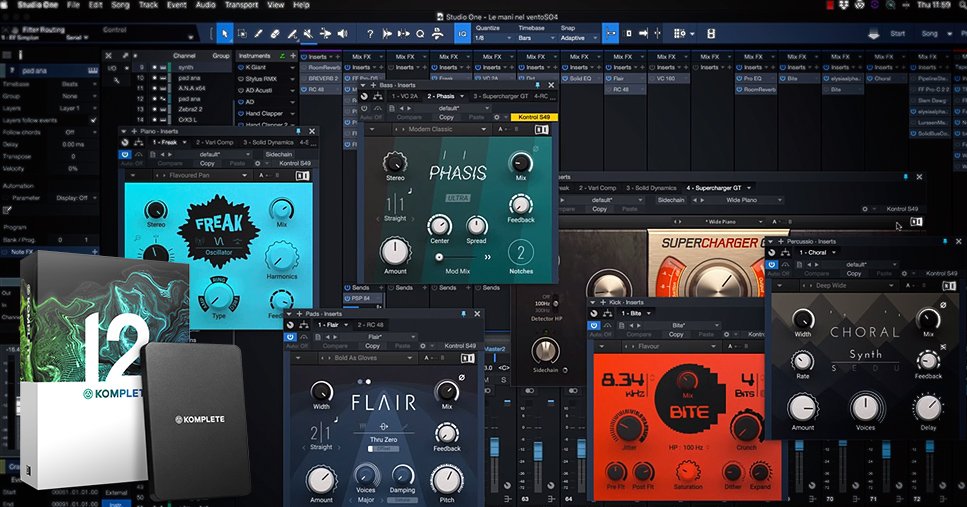Open the Transport menu

coord(240,5)
